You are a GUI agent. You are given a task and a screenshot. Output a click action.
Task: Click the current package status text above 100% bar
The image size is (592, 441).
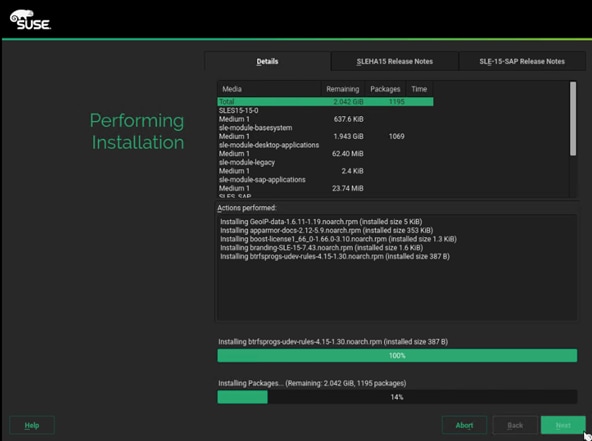tap(333, 342)
